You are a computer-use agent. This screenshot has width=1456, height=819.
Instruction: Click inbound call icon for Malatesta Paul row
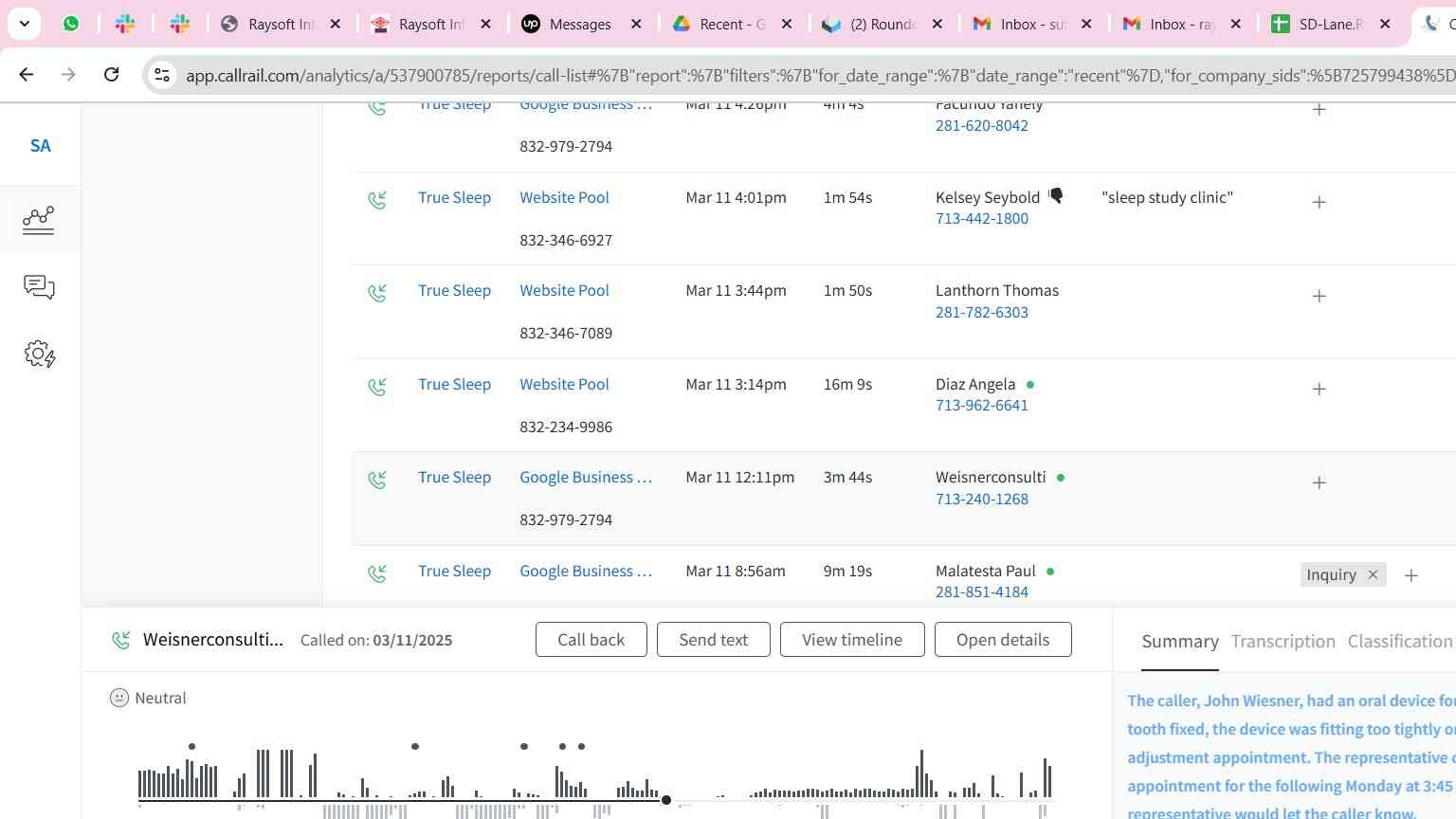(377, 573)
